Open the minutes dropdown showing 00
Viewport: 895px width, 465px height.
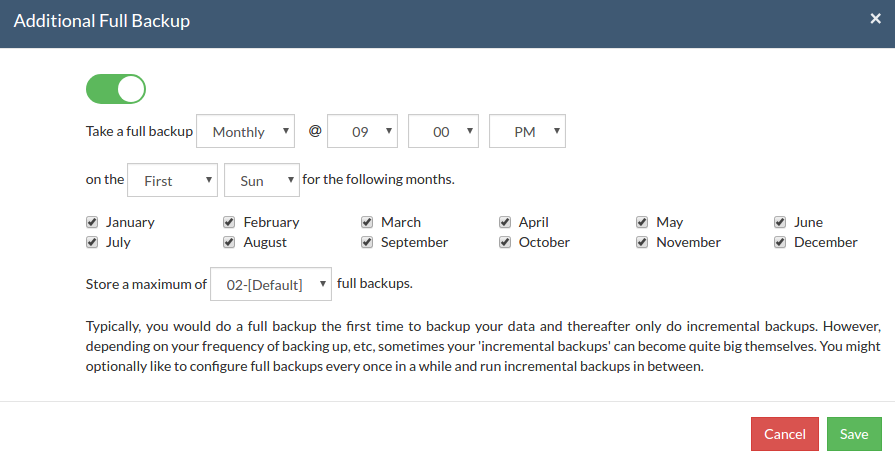click(444, 131)
